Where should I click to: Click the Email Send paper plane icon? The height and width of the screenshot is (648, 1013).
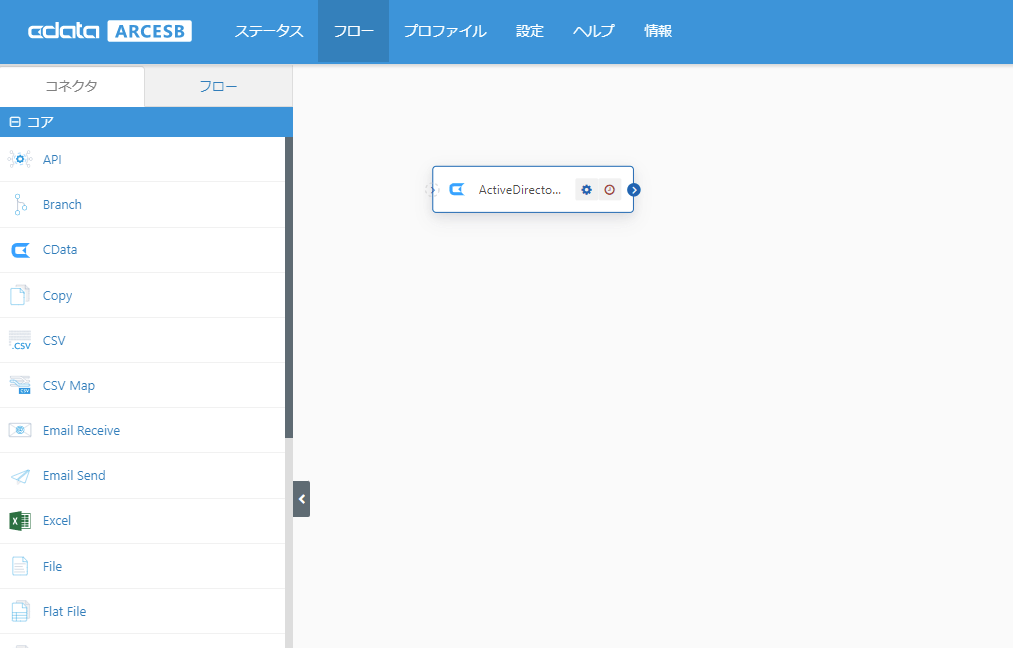[x=20, y=476]
